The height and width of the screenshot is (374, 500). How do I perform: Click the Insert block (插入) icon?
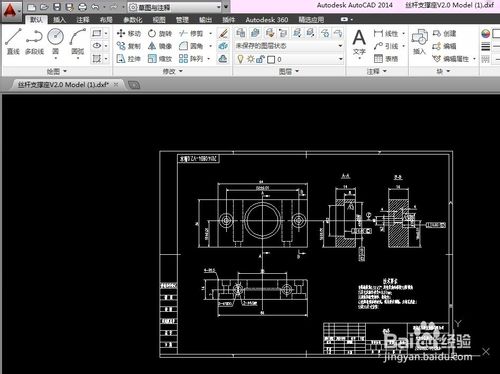420,41
